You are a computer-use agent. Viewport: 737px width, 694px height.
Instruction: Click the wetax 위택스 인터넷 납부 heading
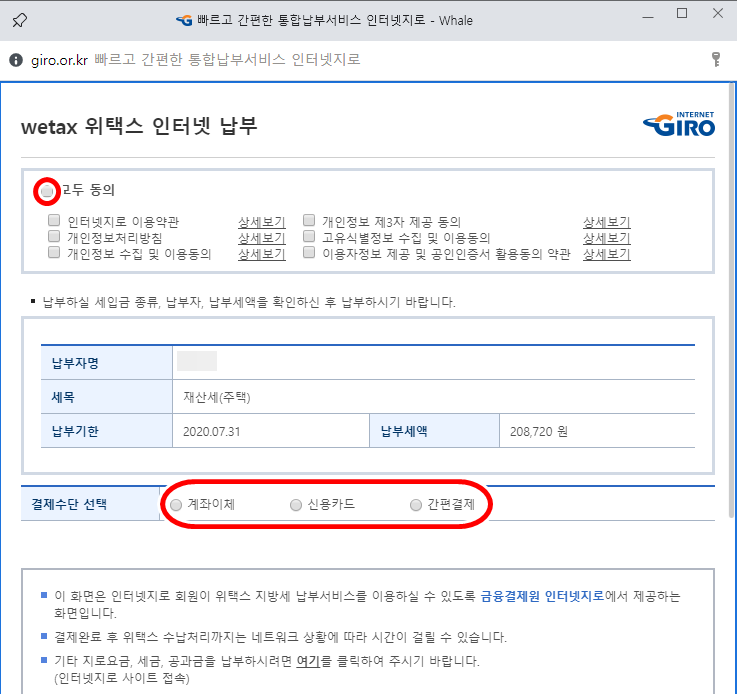coord(139,126)
